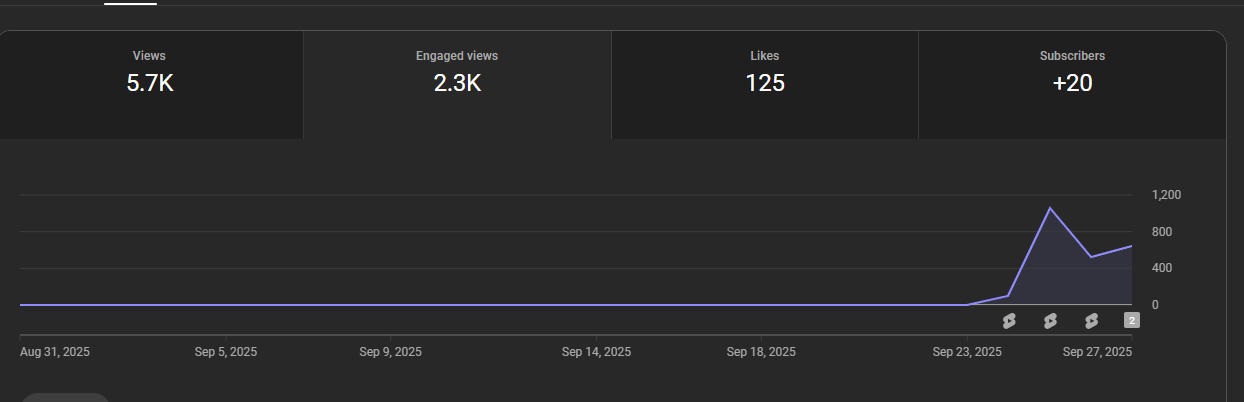This screenshot has height=402, width=1244.
Task: Select the Sep 23, 2025 axis date
Action: [967, 352]
